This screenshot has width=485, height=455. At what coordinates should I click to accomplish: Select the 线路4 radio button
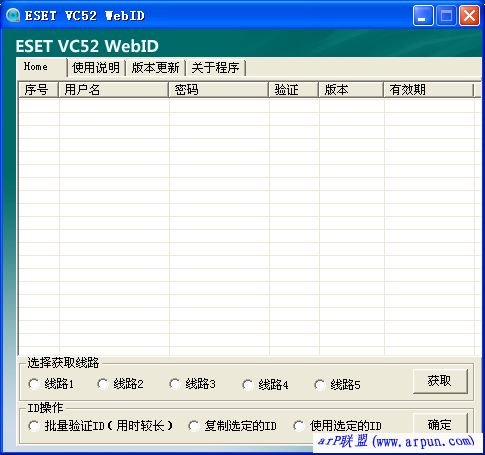pyautogui.click(x=265, y=385)
